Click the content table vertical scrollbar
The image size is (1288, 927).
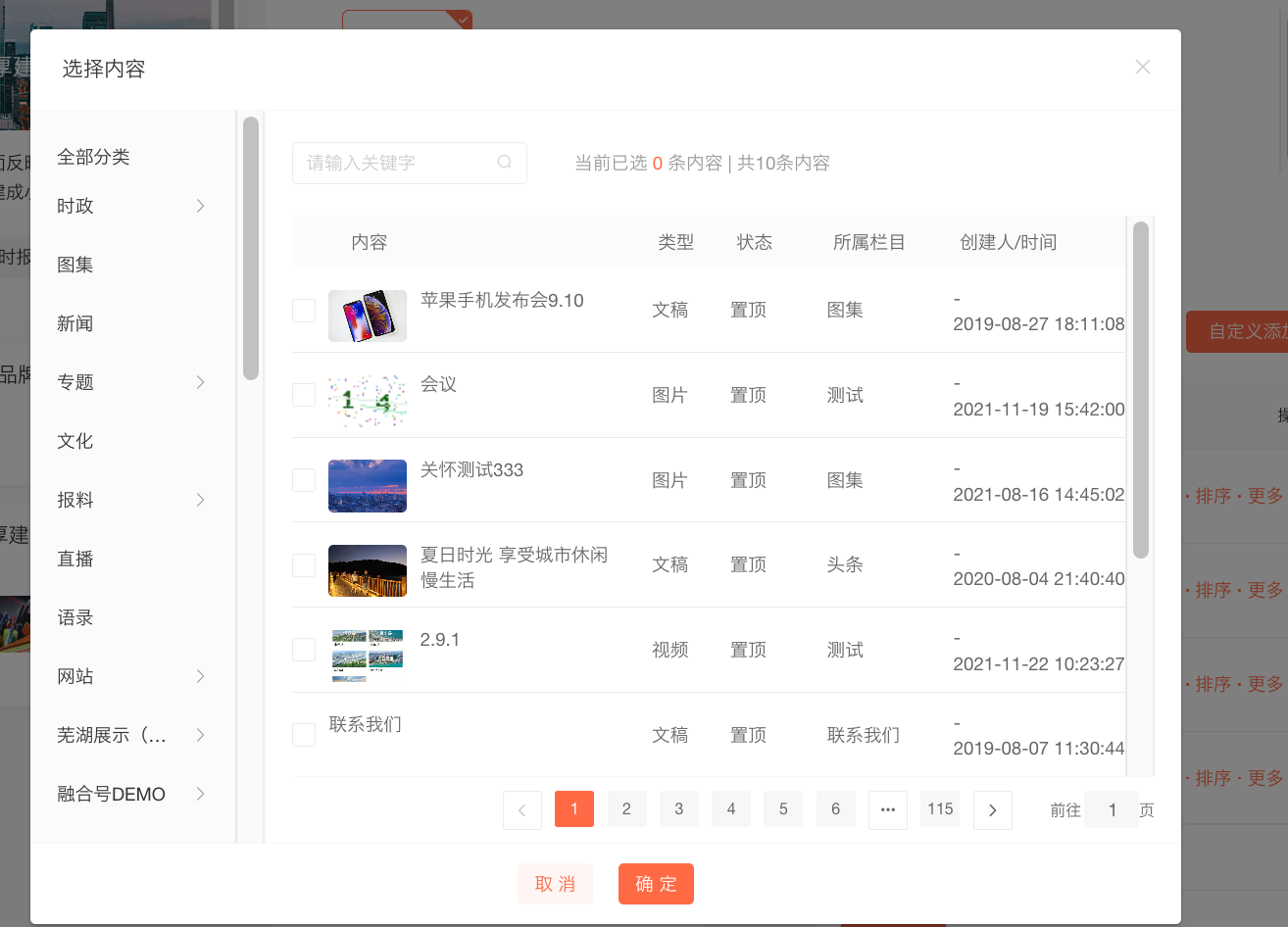coord(1140,390)
